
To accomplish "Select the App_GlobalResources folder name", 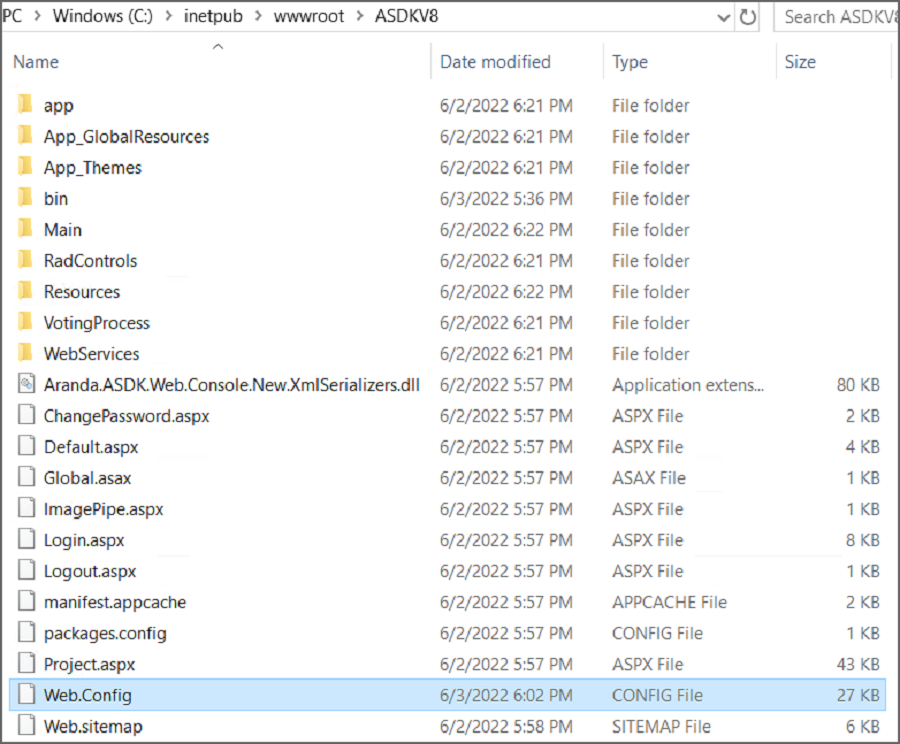I will pos(127,137).
